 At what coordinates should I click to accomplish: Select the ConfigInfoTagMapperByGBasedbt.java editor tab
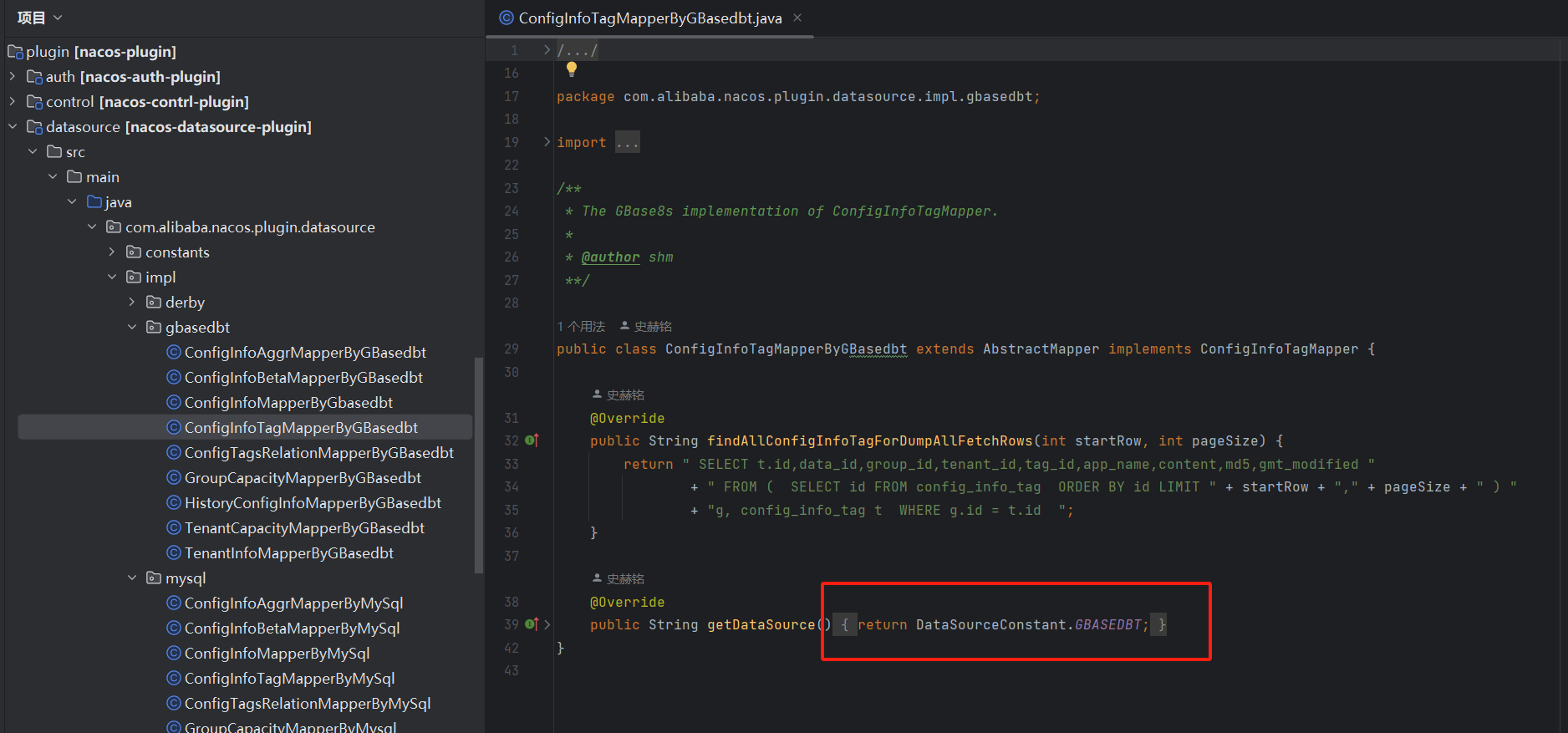coord(649,18)
